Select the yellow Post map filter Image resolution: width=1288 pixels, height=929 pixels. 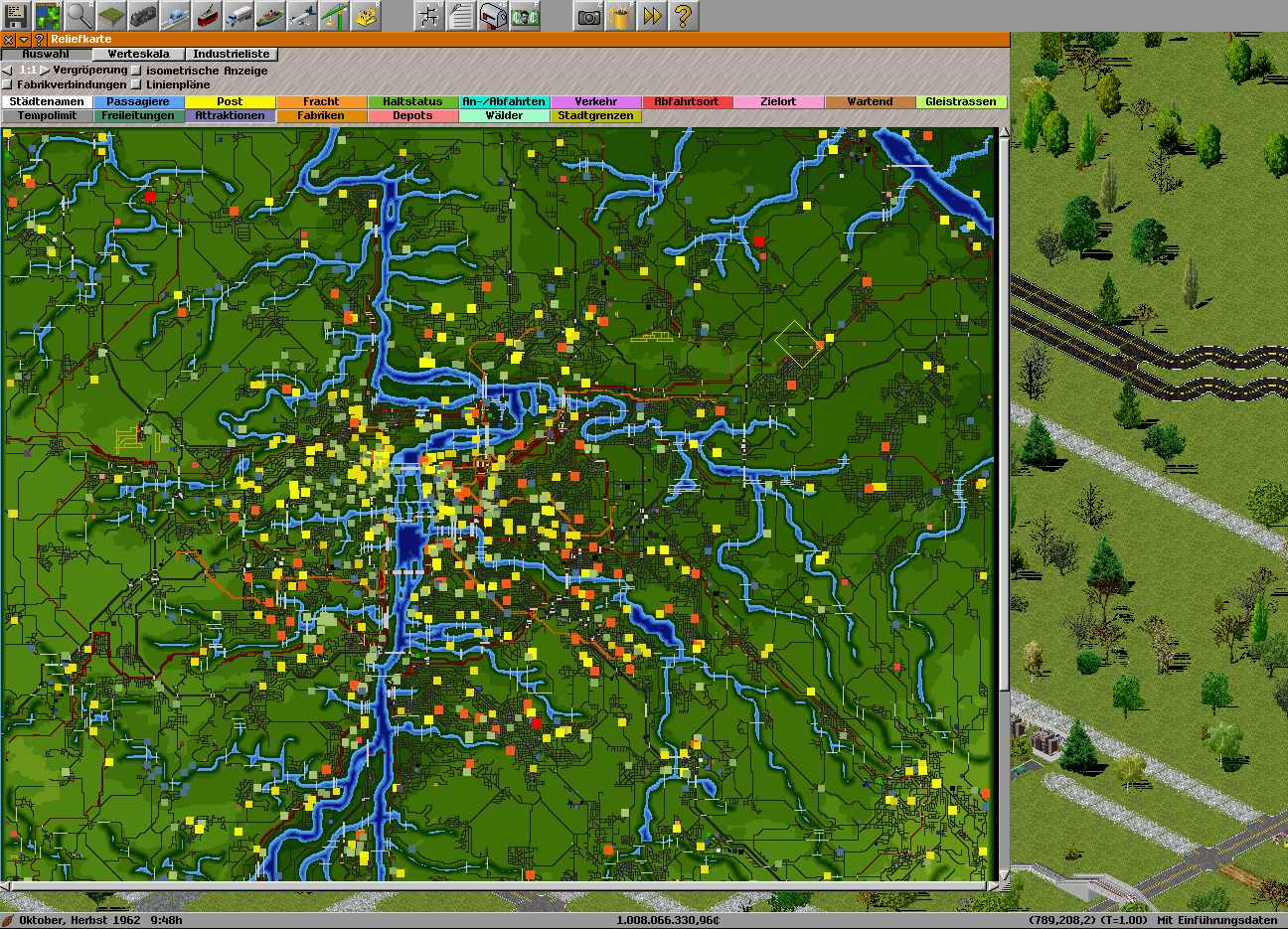point(230,102)
